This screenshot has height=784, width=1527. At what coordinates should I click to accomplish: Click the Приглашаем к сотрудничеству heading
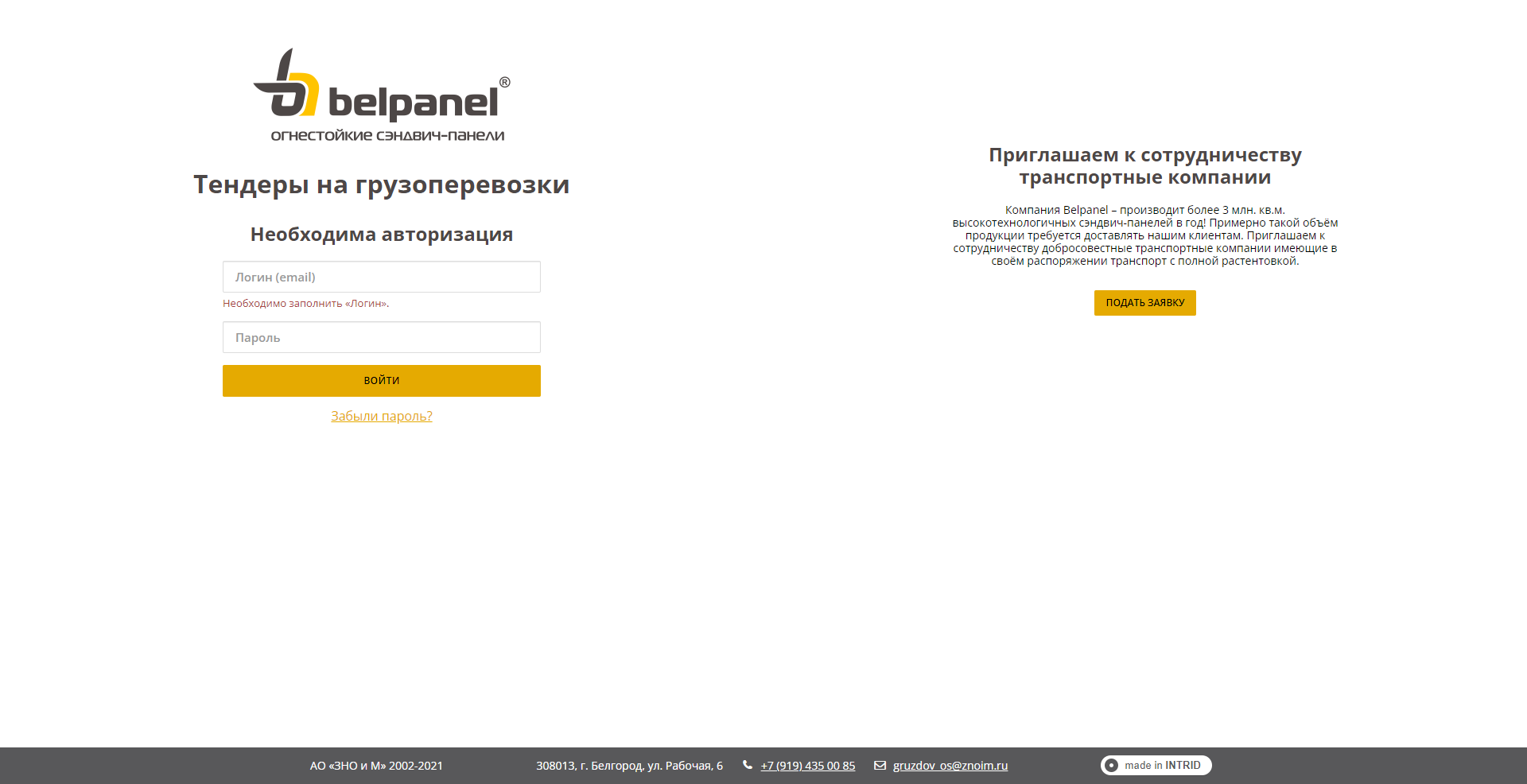1145,166
